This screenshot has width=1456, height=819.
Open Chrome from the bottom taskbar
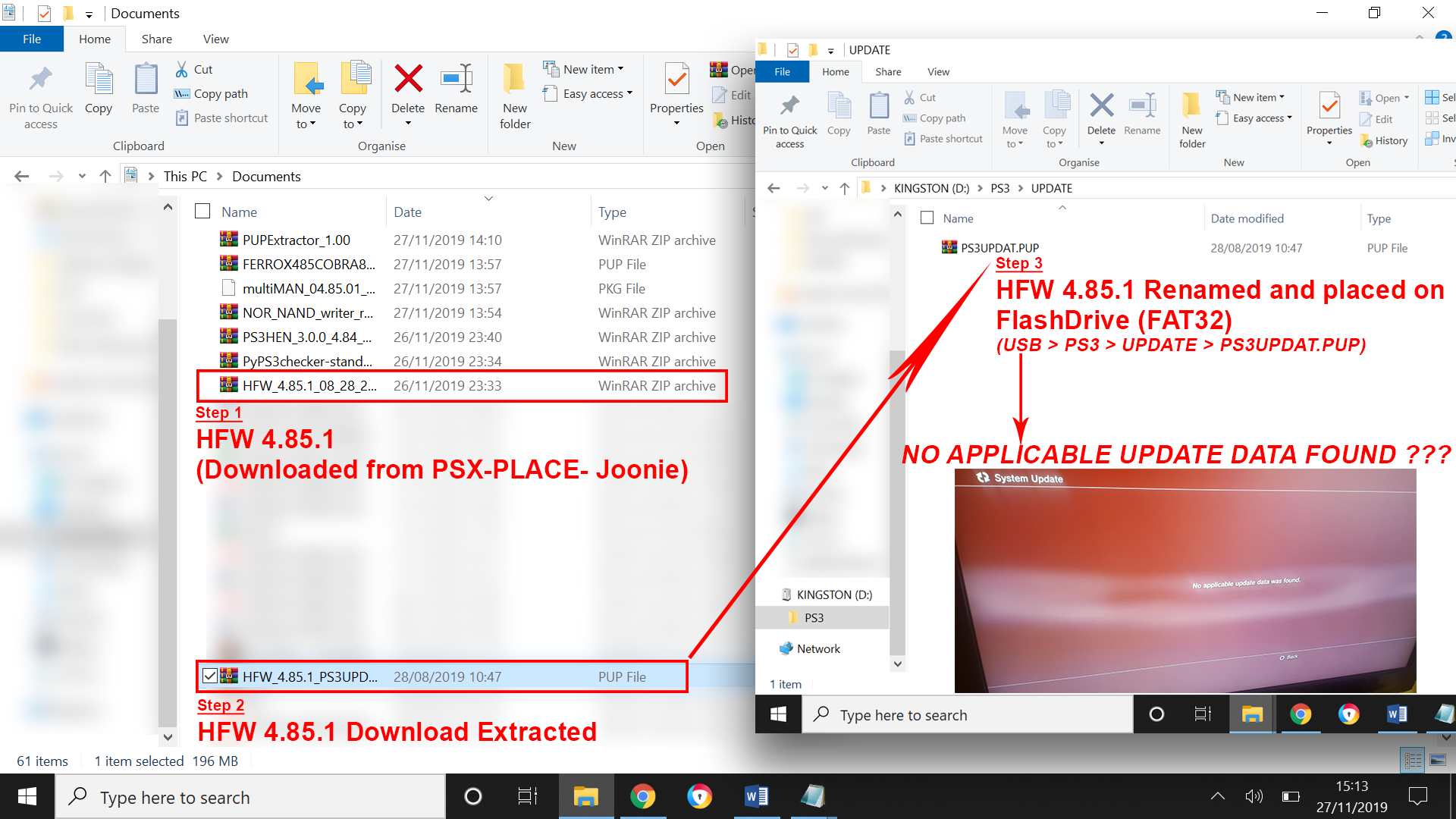click(x=642, y=796)
